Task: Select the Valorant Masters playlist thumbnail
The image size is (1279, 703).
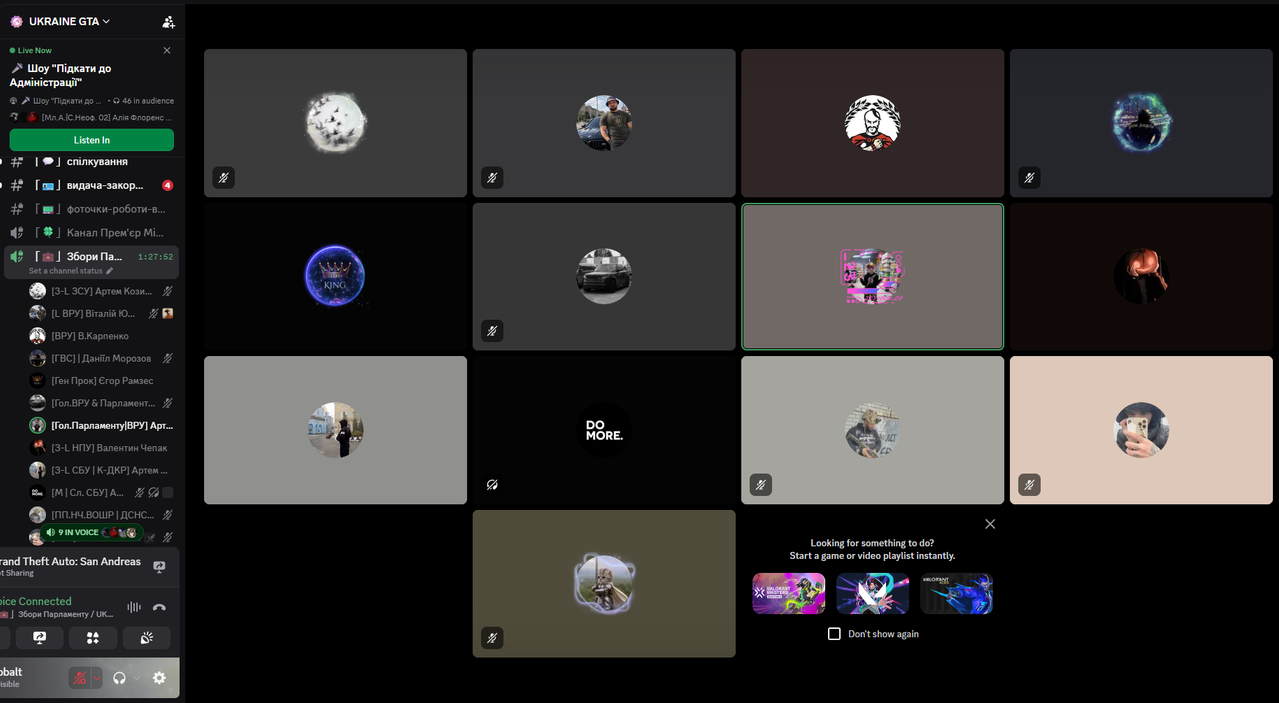Action: click(x=789, y=593)
